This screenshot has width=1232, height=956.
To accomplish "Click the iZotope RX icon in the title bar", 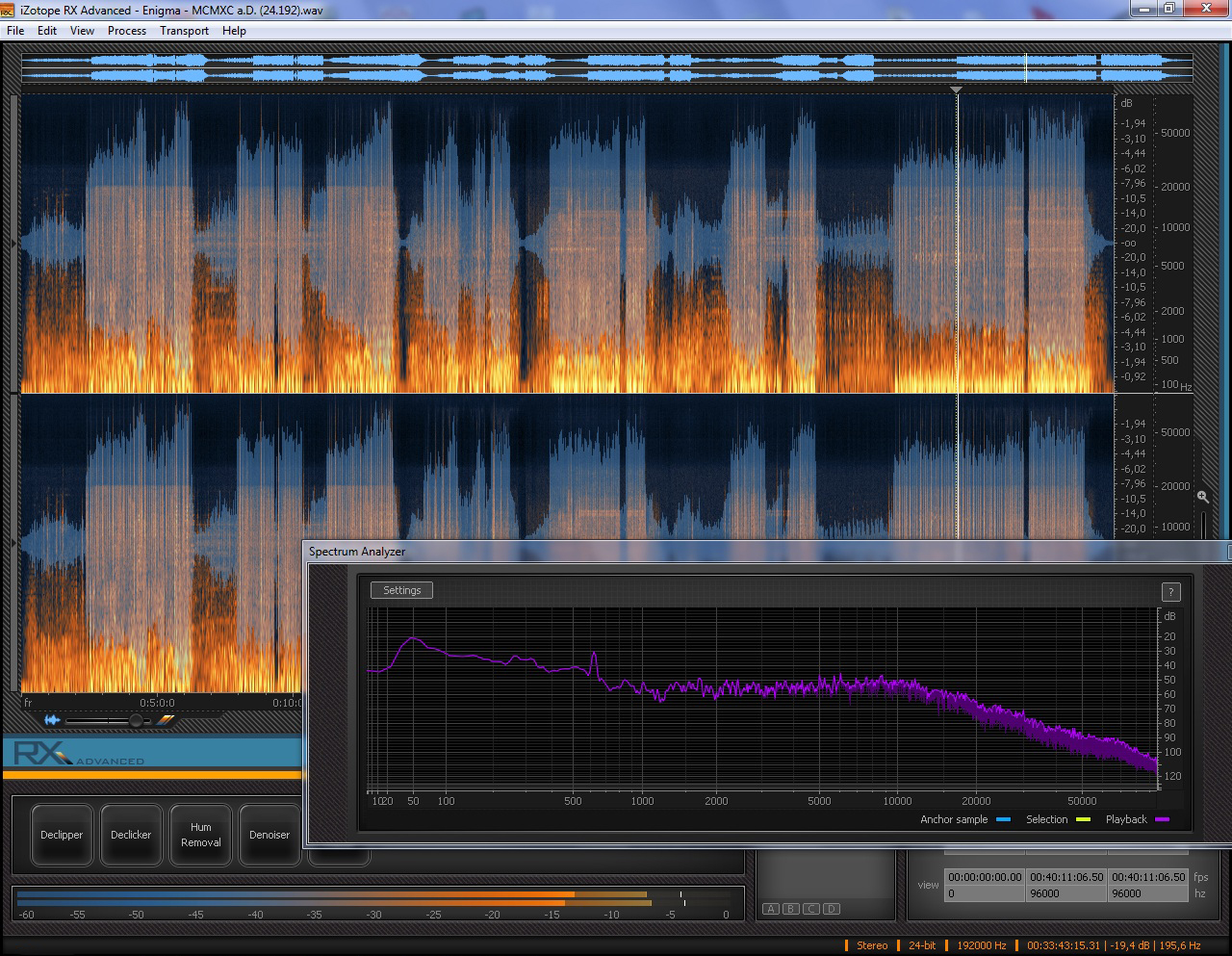I will point(8,11).
